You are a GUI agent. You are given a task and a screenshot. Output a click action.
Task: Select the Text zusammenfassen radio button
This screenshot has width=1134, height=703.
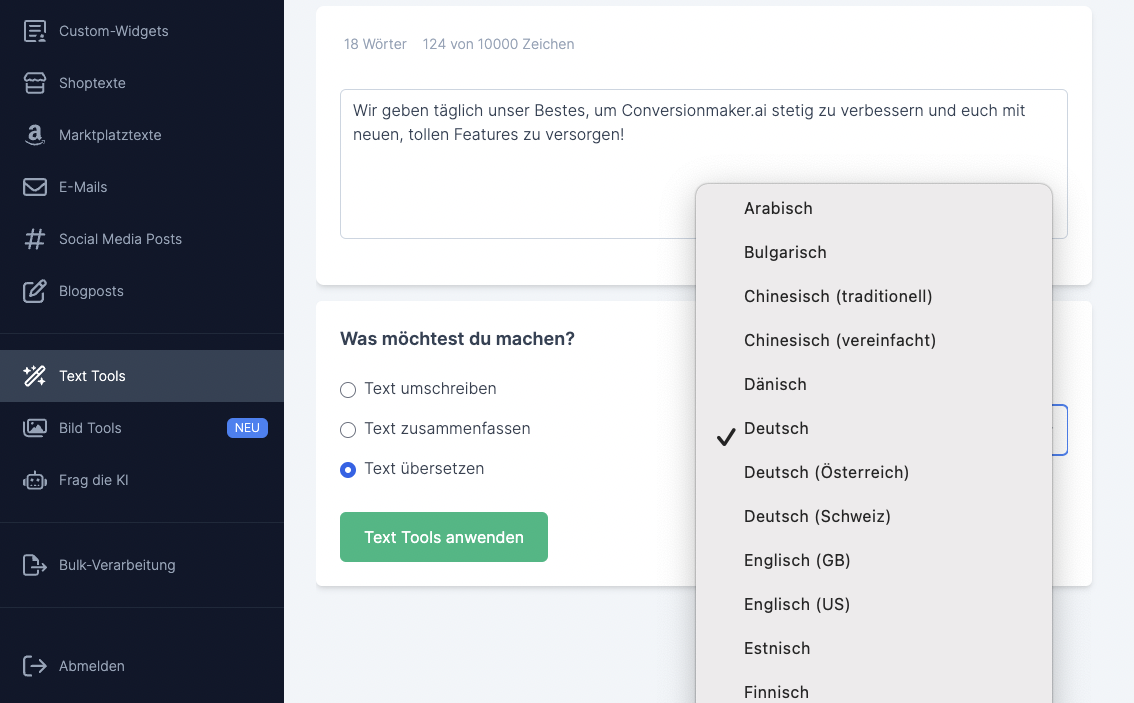coord(348,430)
